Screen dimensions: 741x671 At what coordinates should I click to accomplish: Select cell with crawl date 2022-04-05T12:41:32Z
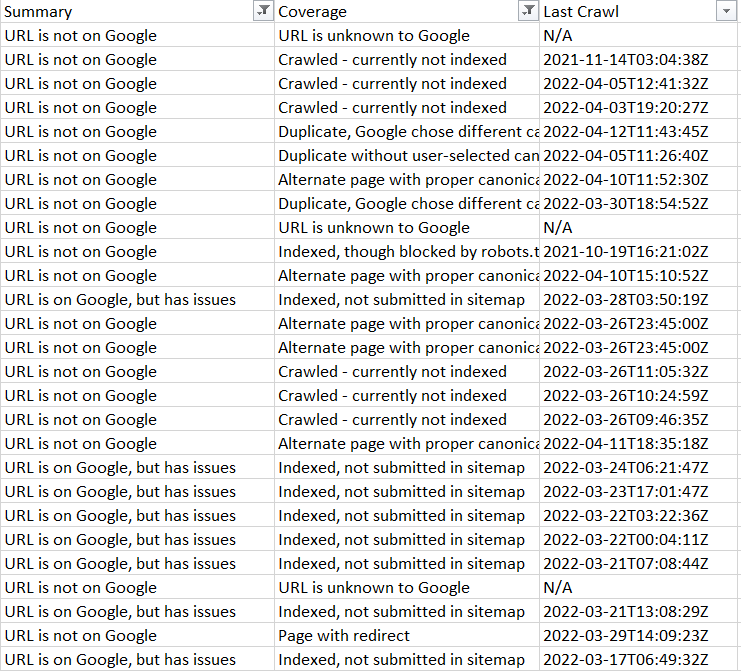(x=638, y=84)
